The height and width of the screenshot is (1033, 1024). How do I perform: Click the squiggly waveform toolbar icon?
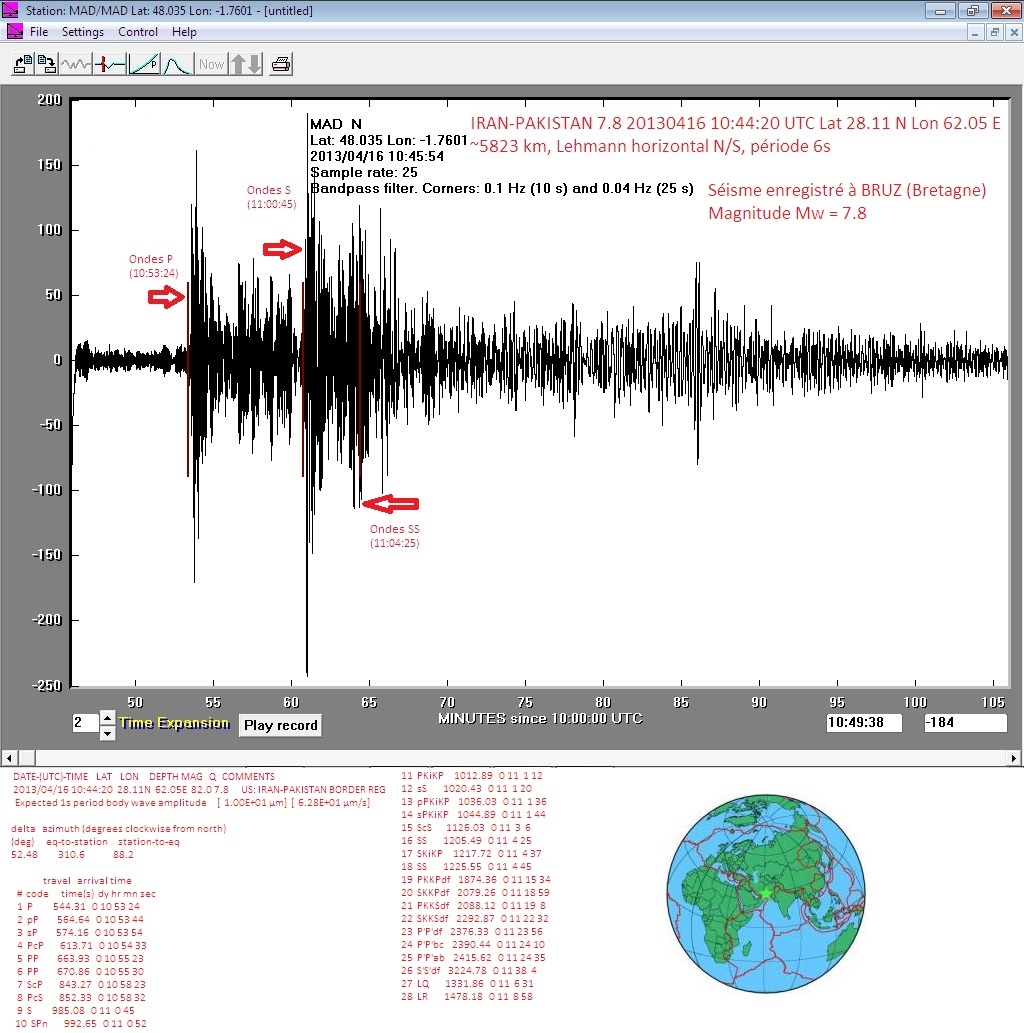[x=77, y=65]
